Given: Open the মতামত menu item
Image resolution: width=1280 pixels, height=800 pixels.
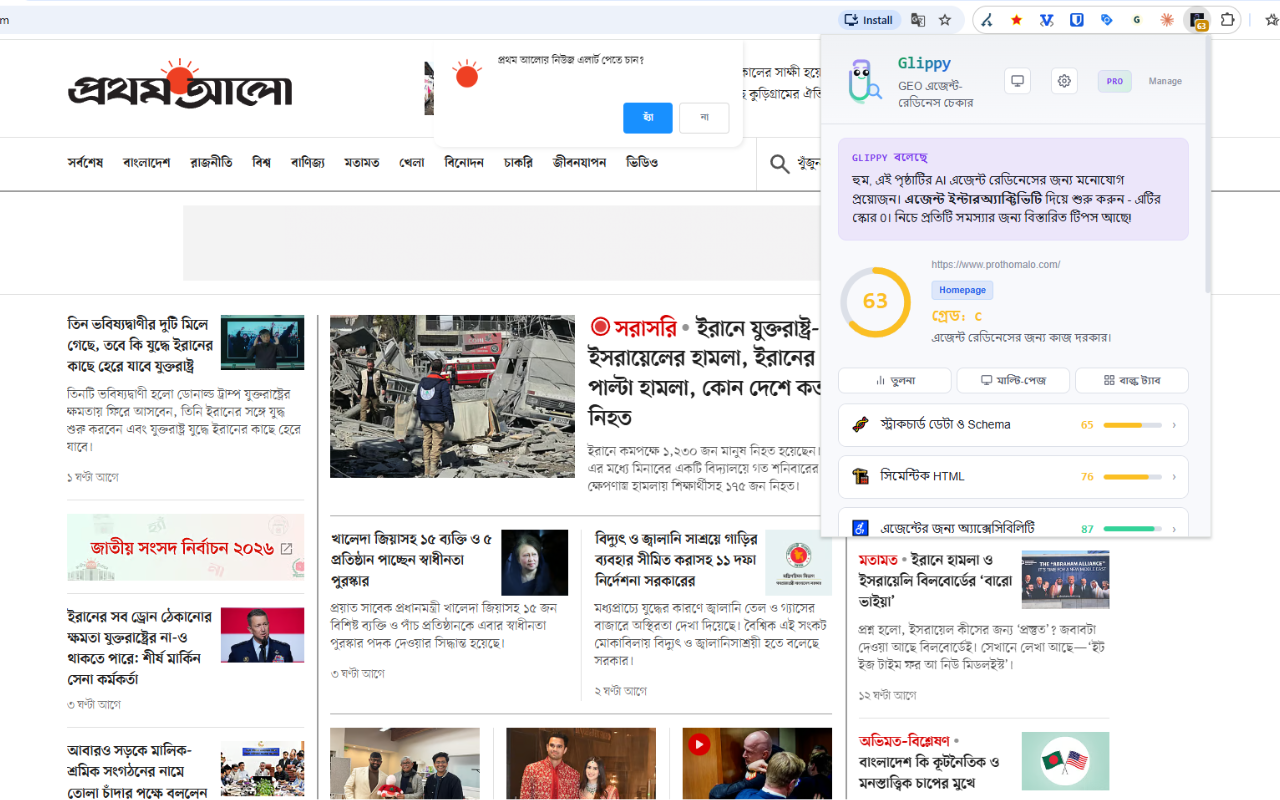Looking at the screenshot, I should click(362, 162).
